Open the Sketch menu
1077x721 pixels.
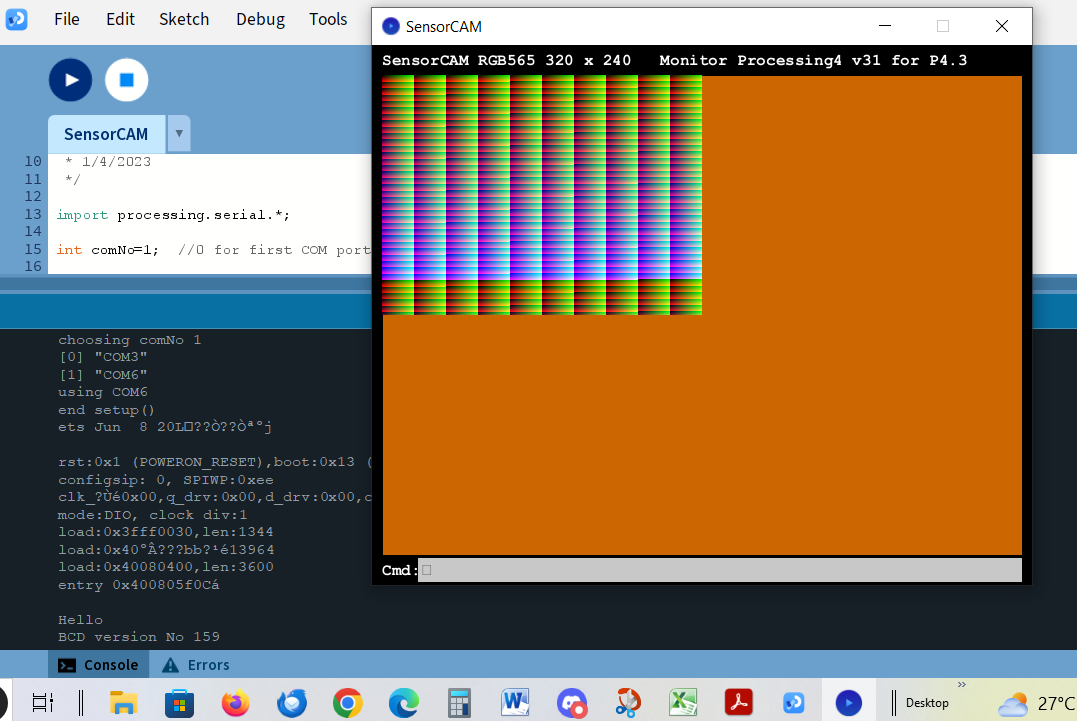[184, 18]
